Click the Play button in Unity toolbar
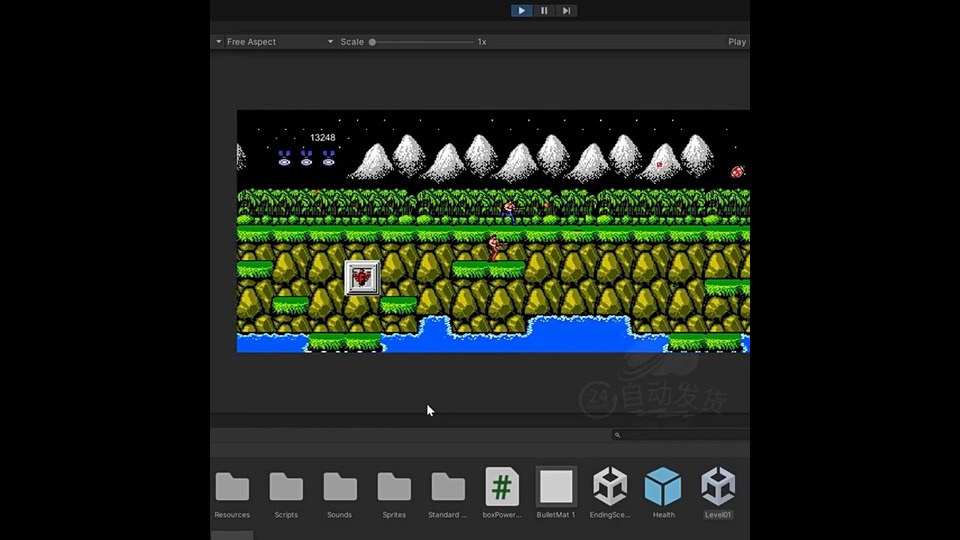Image resolution: width=960 pixels, height=540 pixels. 521,10
